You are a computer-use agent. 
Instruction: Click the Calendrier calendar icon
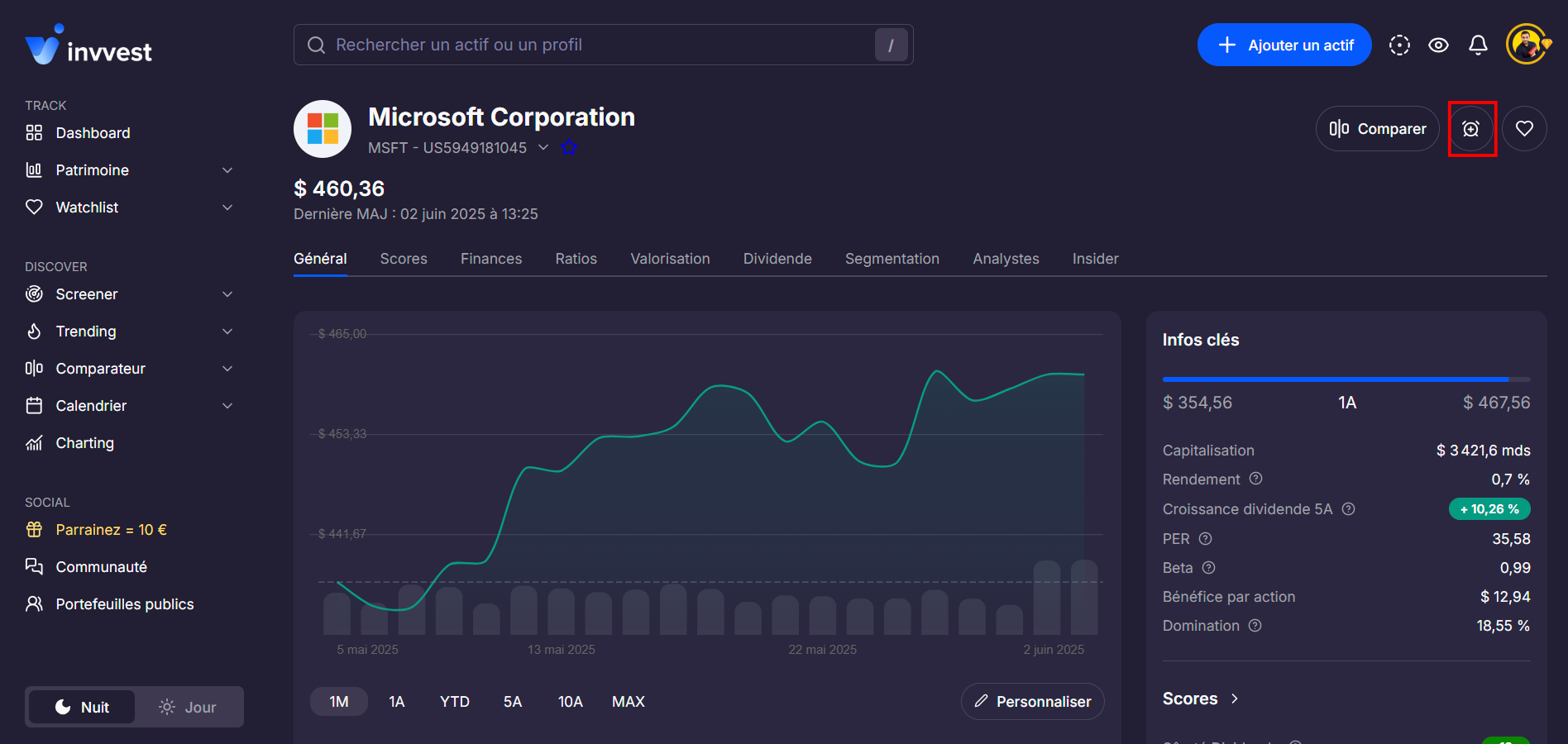click(34, 406)
